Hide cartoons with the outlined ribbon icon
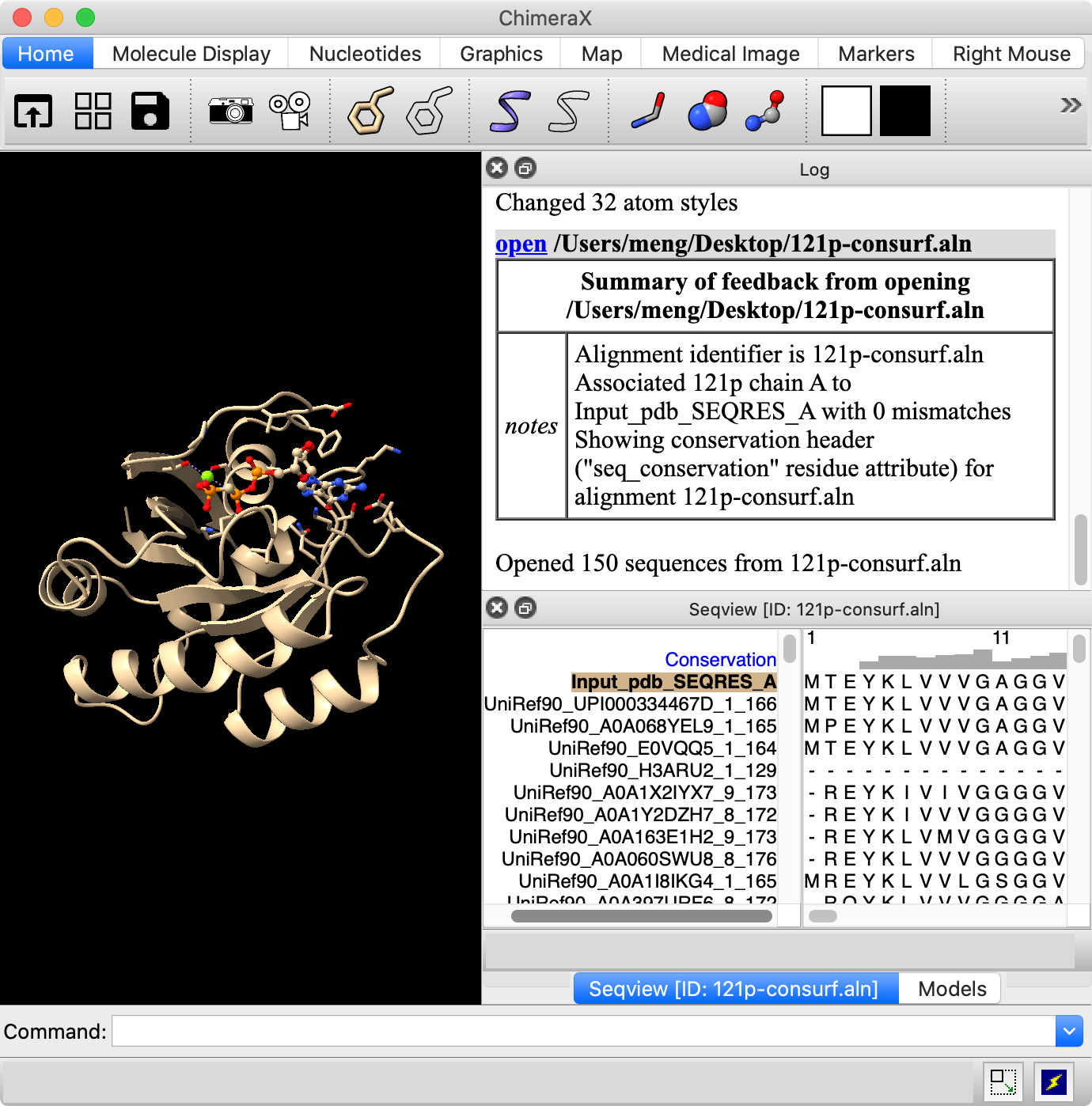Viewport: 1092px width, 1106px height. point(569,111)
